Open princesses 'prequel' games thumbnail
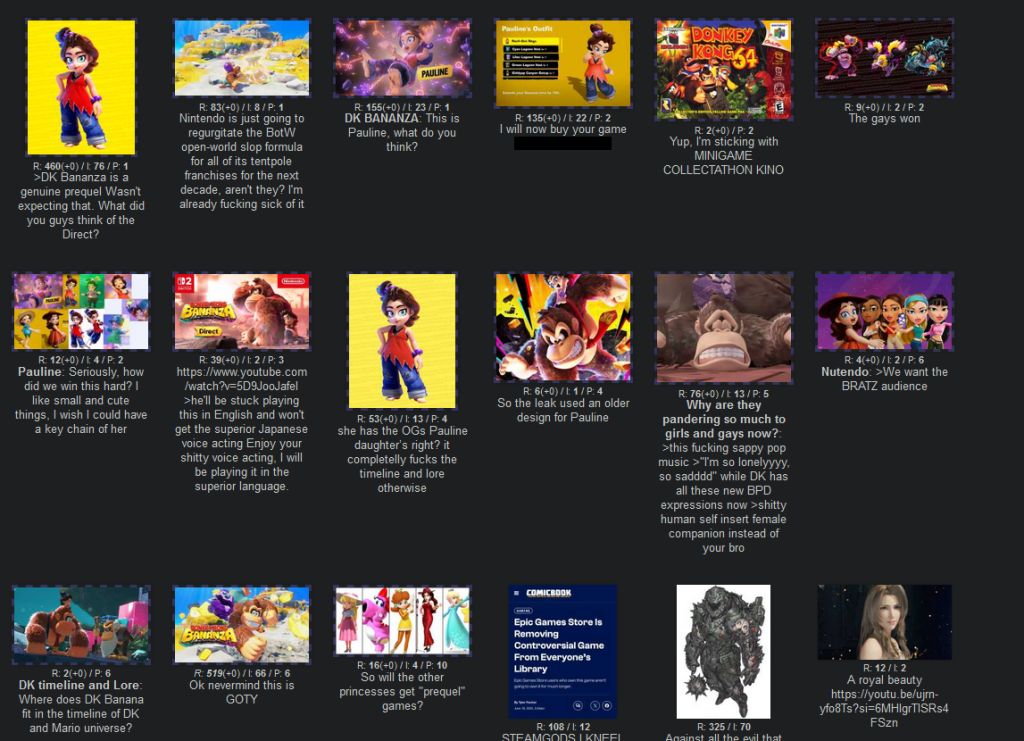Image resolution: width=1024 pixels, height=741 pixels. pyautogui.click(x=402, y=621)
